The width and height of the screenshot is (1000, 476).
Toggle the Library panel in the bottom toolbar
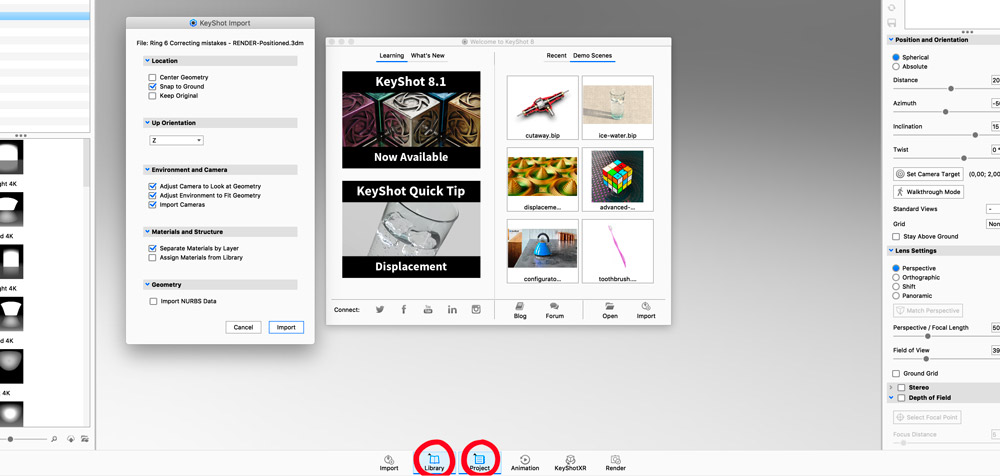(x=434, y=463)
